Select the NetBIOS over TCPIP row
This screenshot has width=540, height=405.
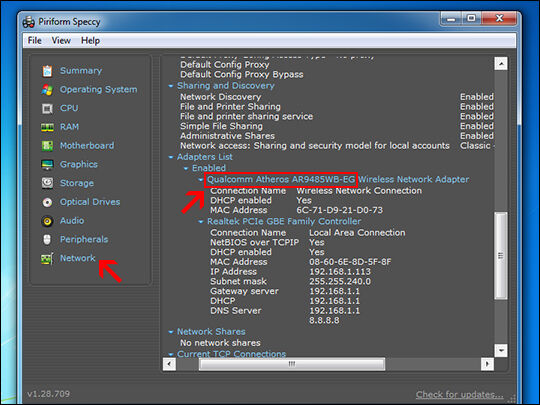coord(268,242)
